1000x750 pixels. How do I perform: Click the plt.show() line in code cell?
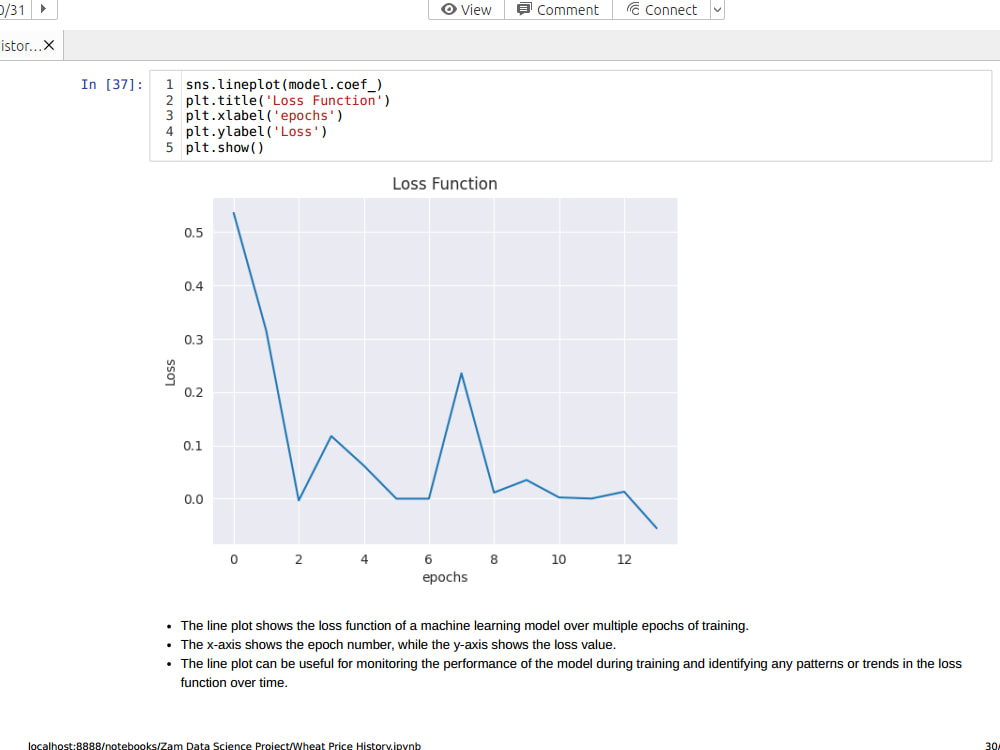[227, 147]
